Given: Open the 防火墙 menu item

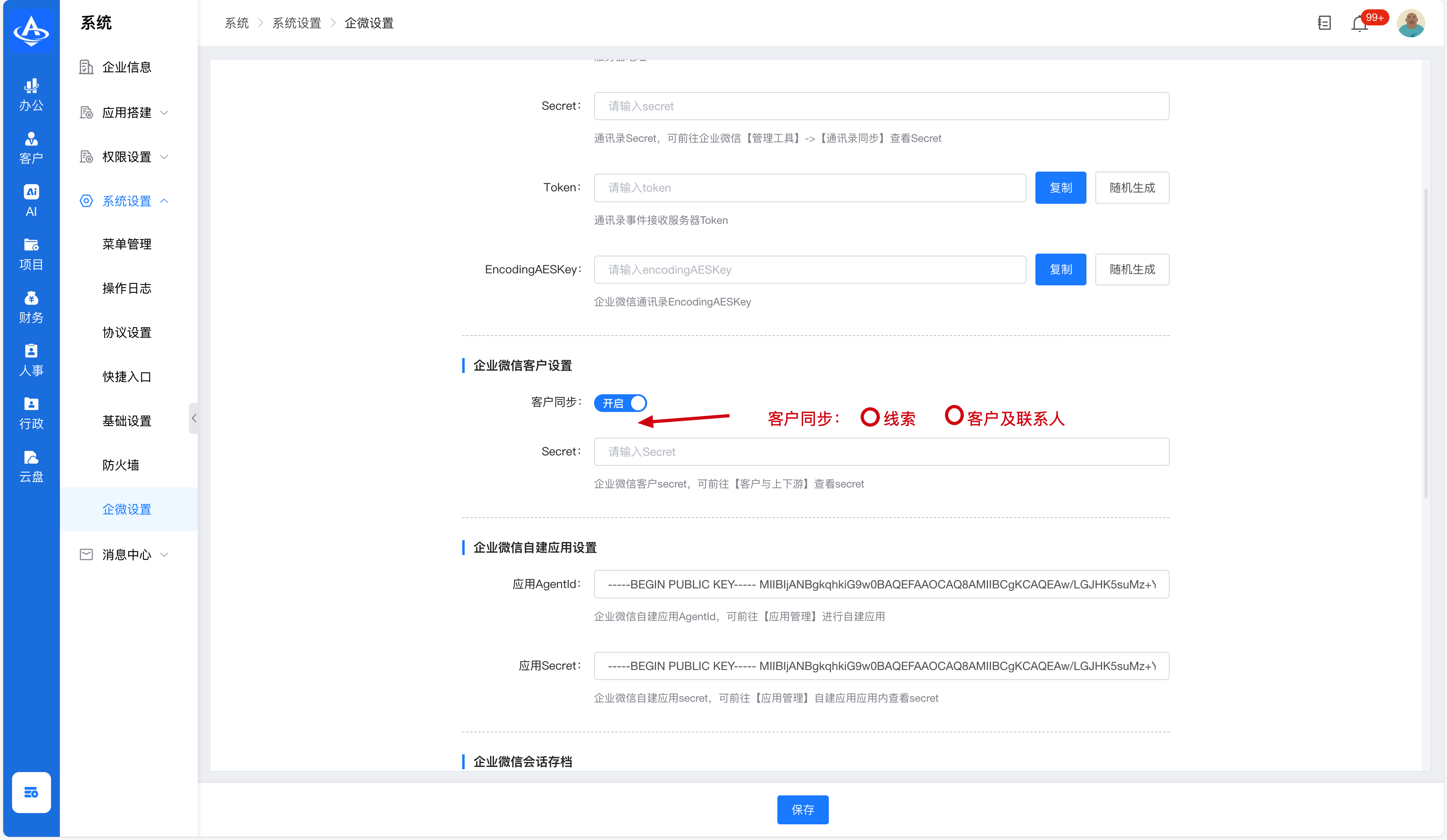Looking at the screenshot, I should pyautogui.click(x=121, y=465).
